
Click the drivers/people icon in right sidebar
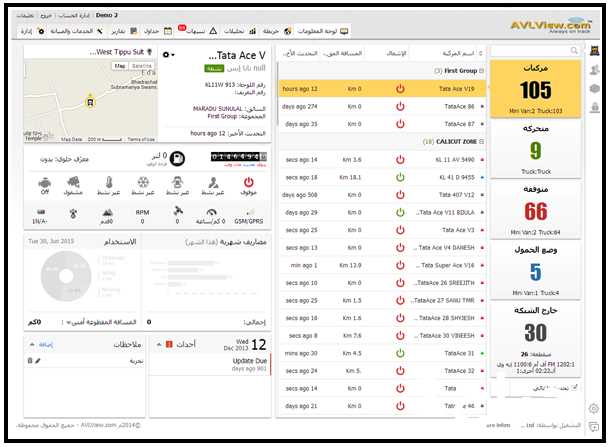(x=594, y=70)
